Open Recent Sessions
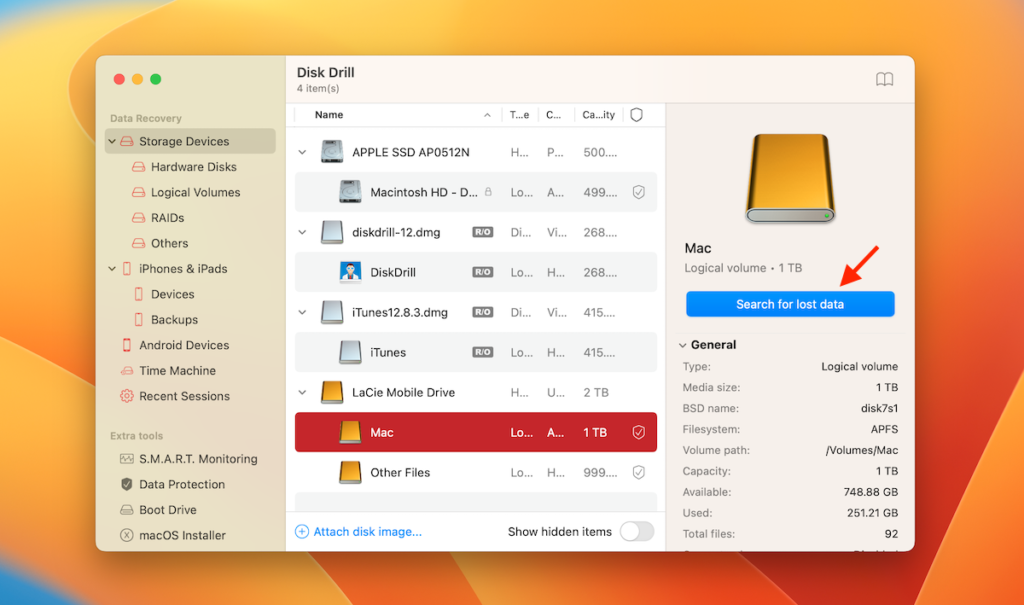This screenshot has height=605, width=1024. click(185, 396)
